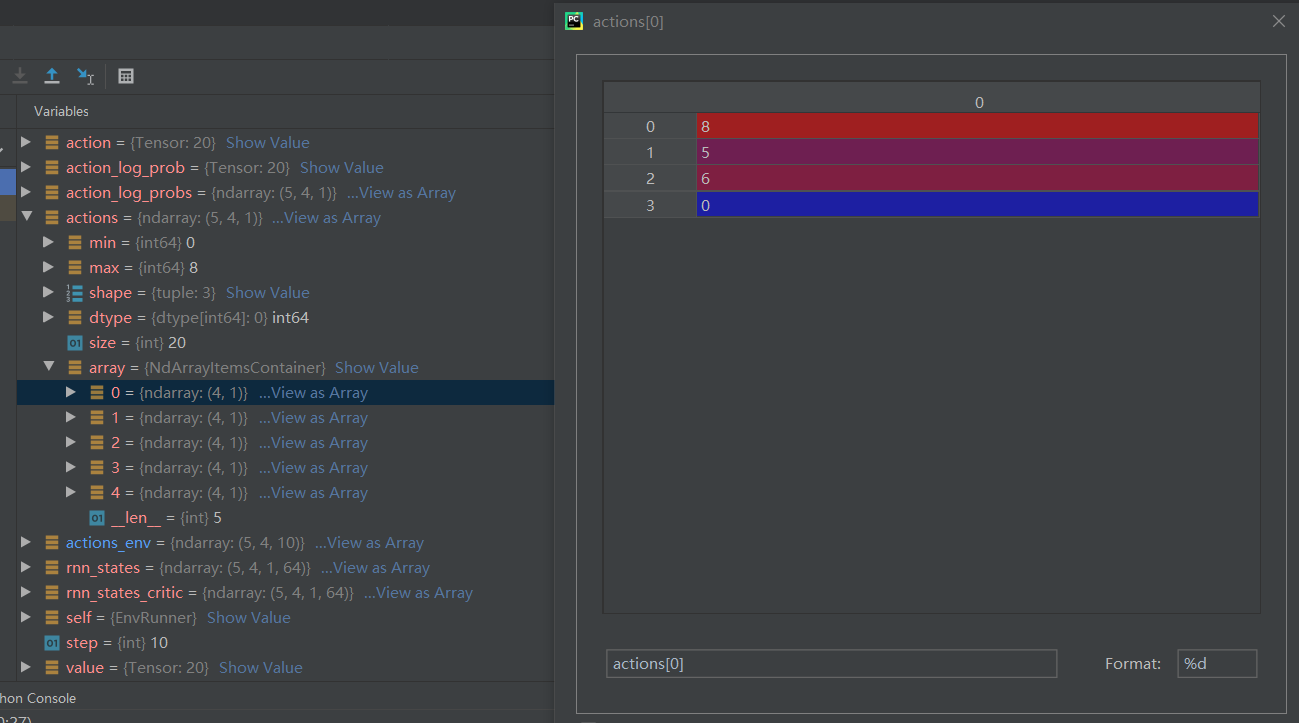Expand array item 0 node
Screen dimensions: 1299x723
[x=70, y=392]
